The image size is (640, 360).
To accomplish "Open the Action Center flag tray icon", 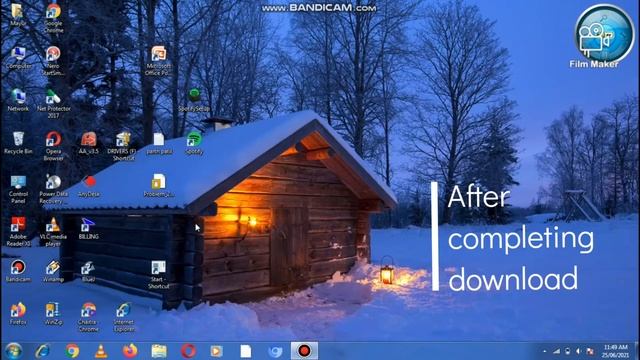I will [590, 351].
